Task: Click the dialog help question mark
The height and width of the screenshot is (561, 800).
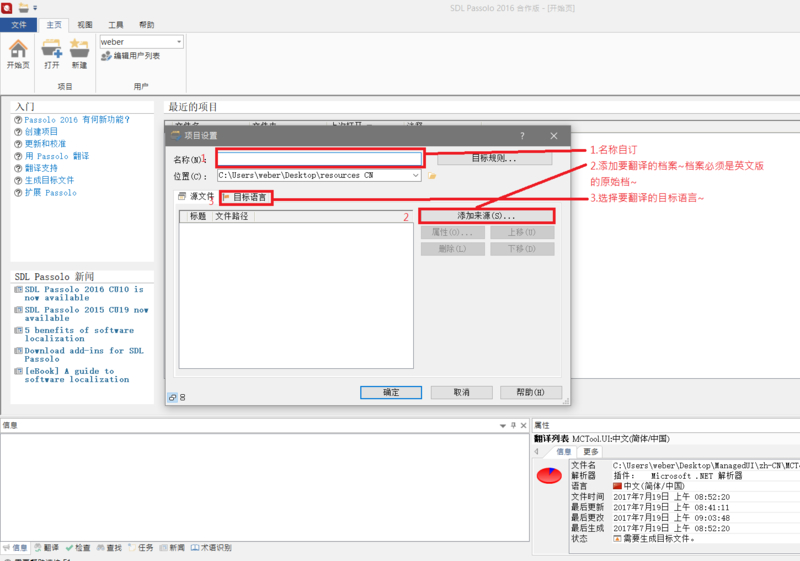Action: point(522,136)
